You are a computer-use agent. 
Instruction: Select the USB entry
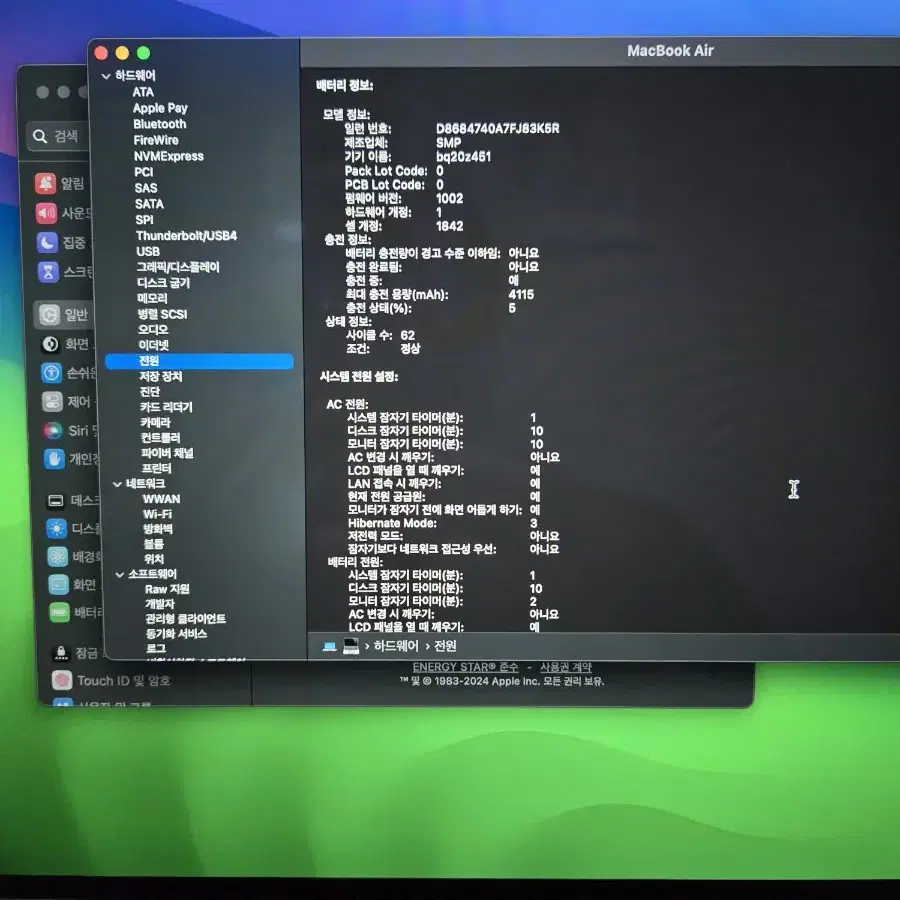point(148,251)
